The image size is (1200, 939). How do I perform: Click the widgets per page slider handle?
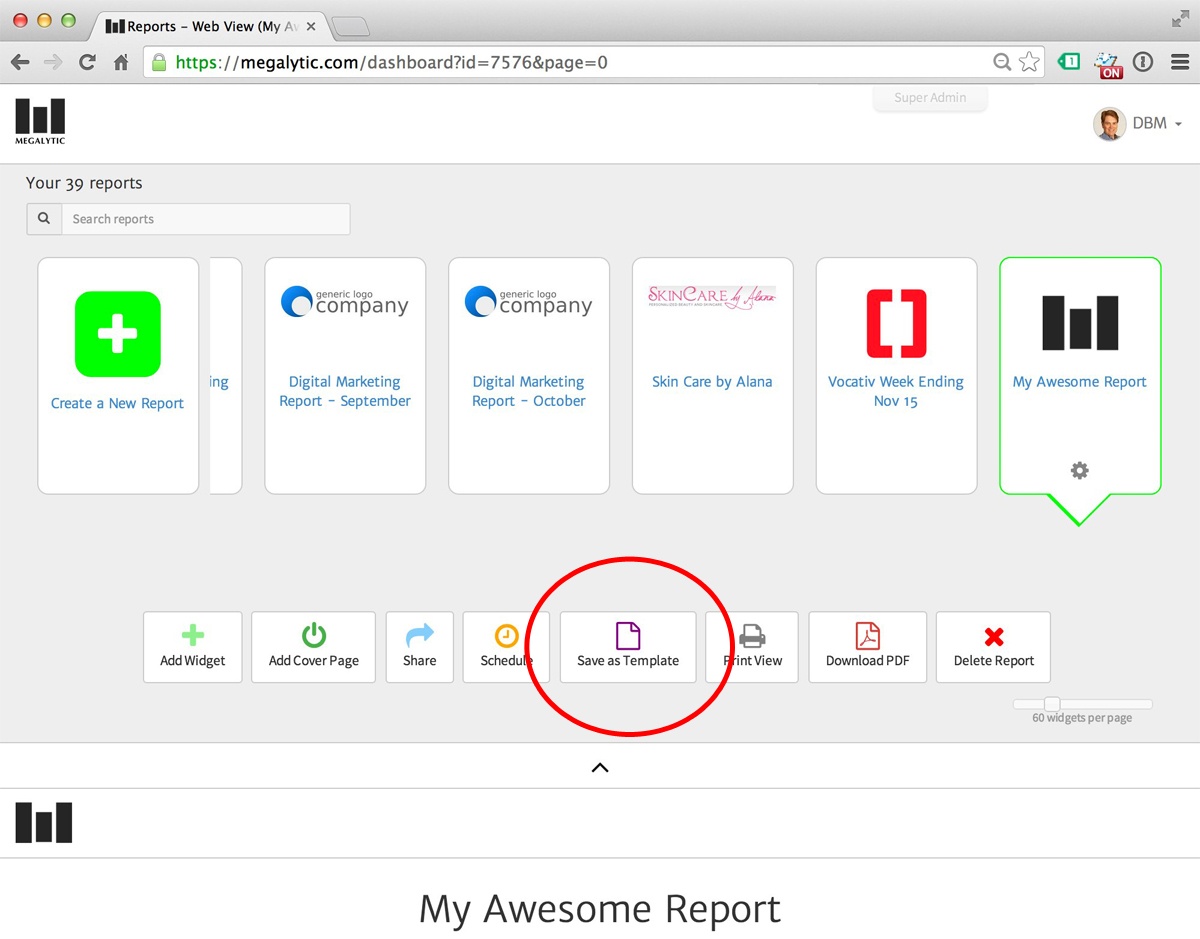click(1052, 704)
